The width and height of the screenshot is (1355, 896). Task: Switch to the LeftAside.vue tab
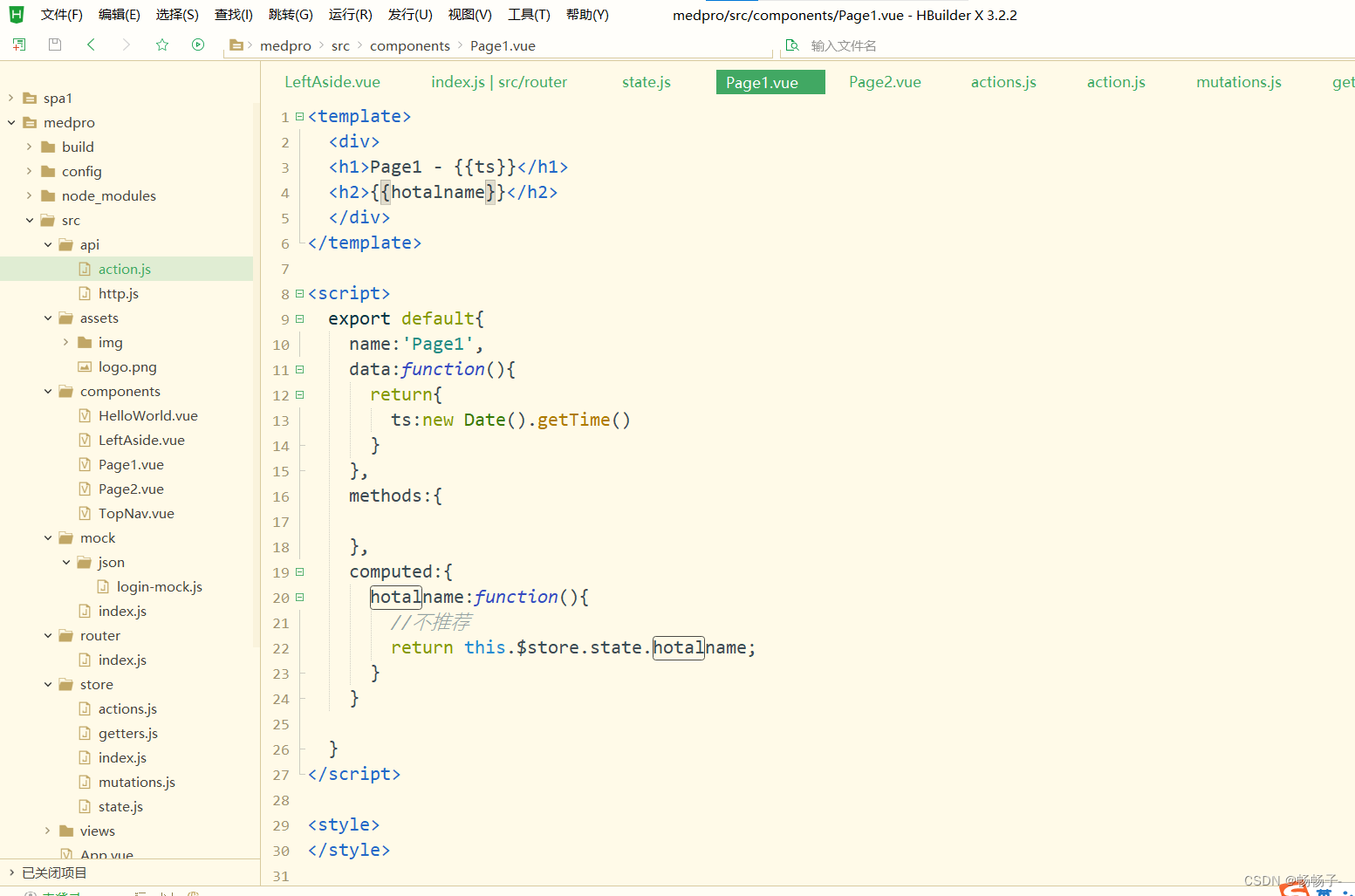[x=332, y=82]
